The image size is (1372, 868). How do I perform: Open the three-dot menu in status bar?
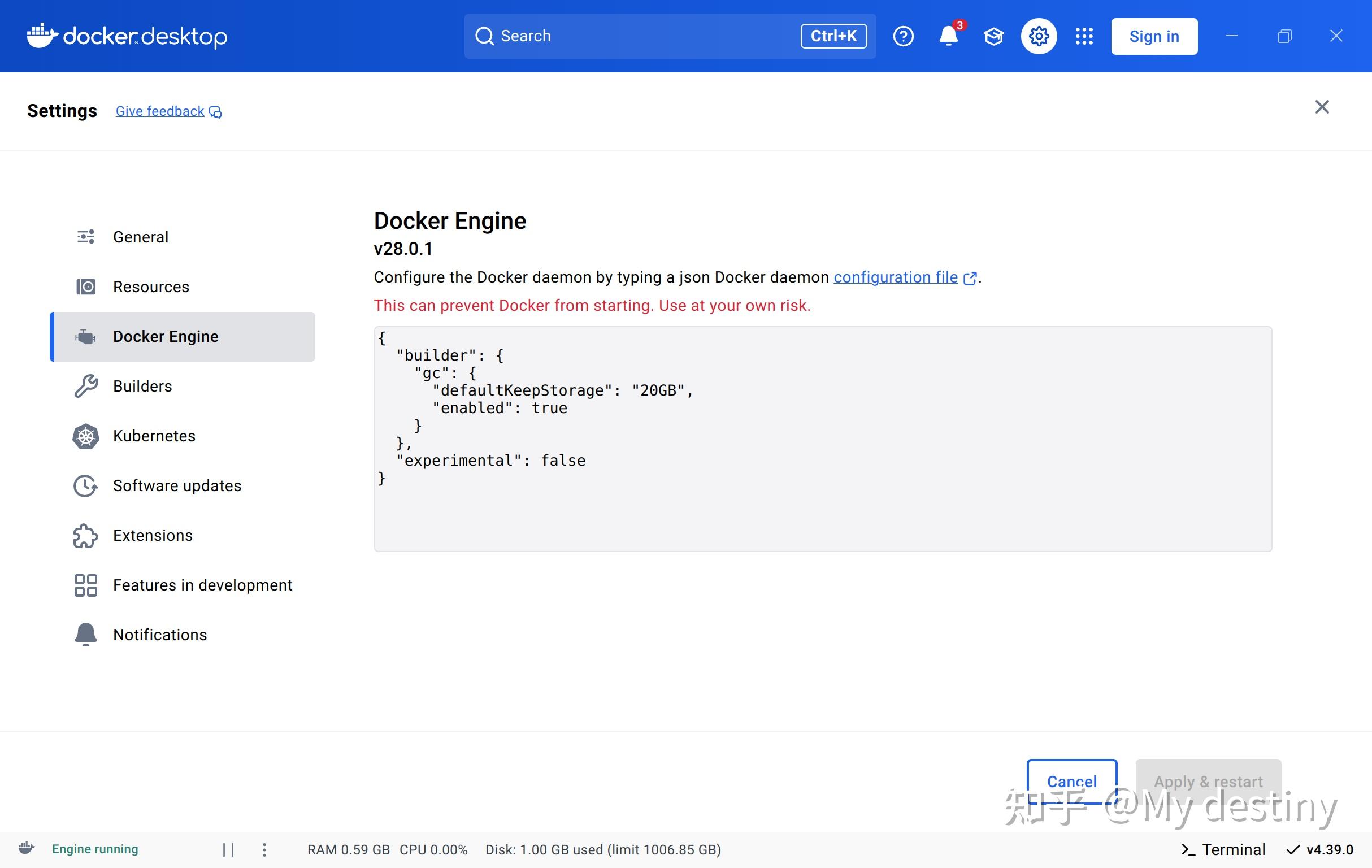click(264, 849)
